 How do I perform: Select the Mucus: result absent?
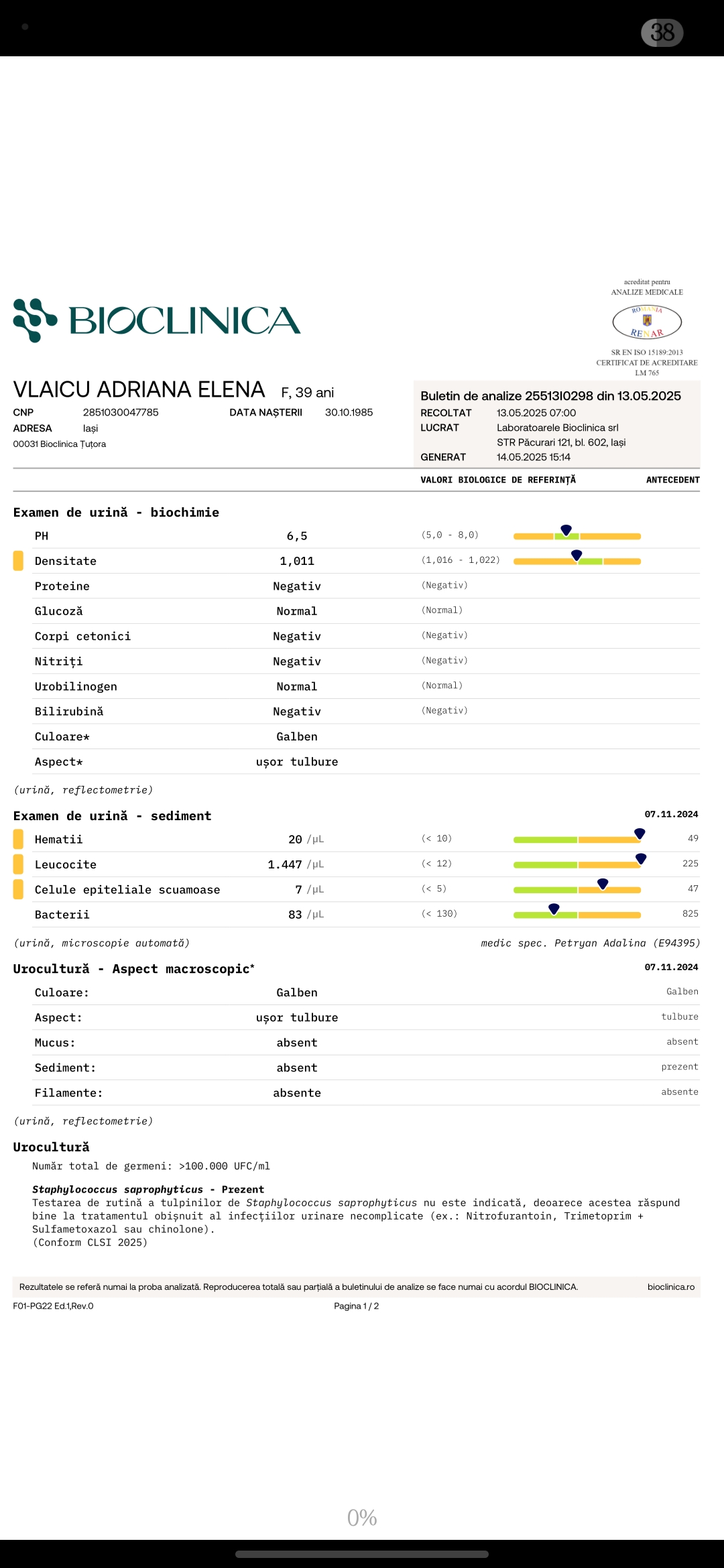(x=297, y=1043)
